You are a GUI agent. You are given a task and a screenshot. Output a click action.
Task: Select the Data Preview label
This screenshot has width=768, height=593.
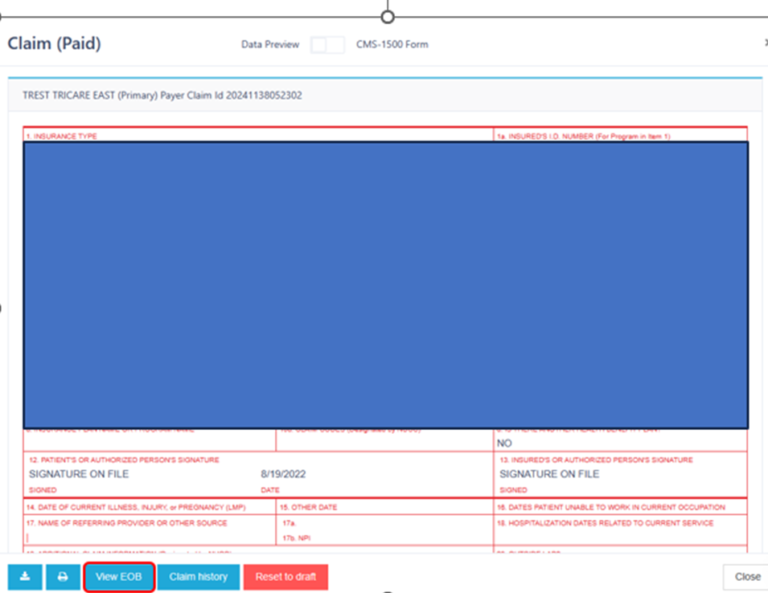coord(270,45)
